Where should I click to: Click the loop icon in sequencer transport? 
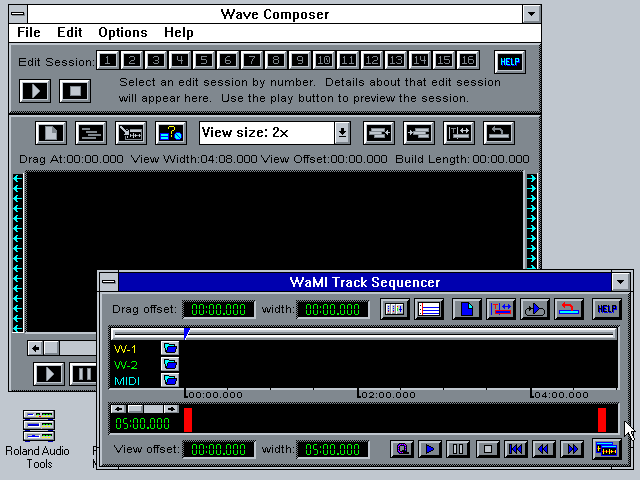(402, 449)
